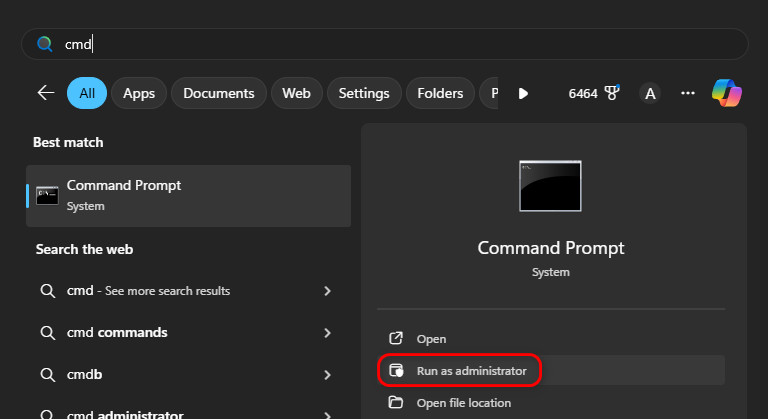Expand the 'cmd commands' suggestion chevron
Image resolution: width=768 pixels, height=419 pixels.
click(327, 332)
